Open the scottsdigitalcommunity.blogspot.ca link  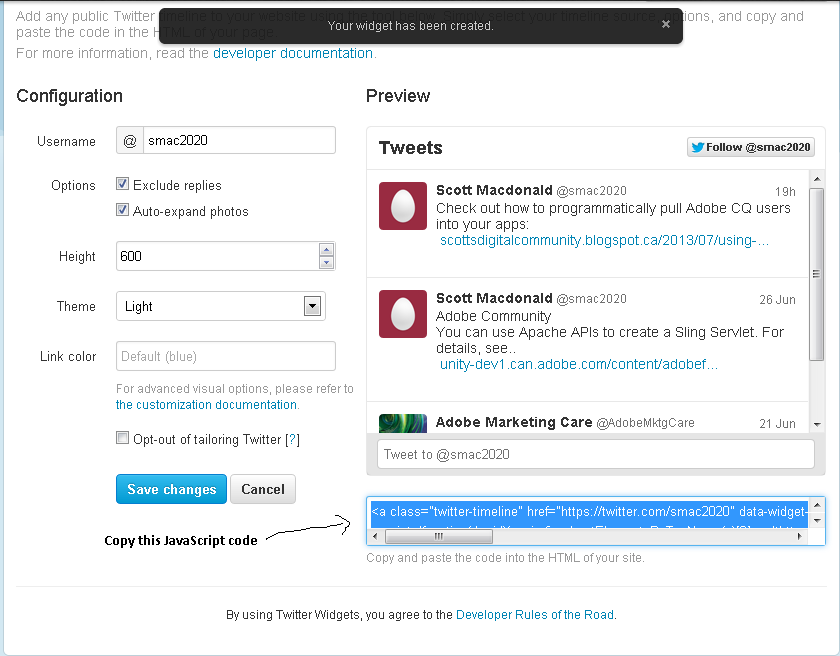click(604, 240)
